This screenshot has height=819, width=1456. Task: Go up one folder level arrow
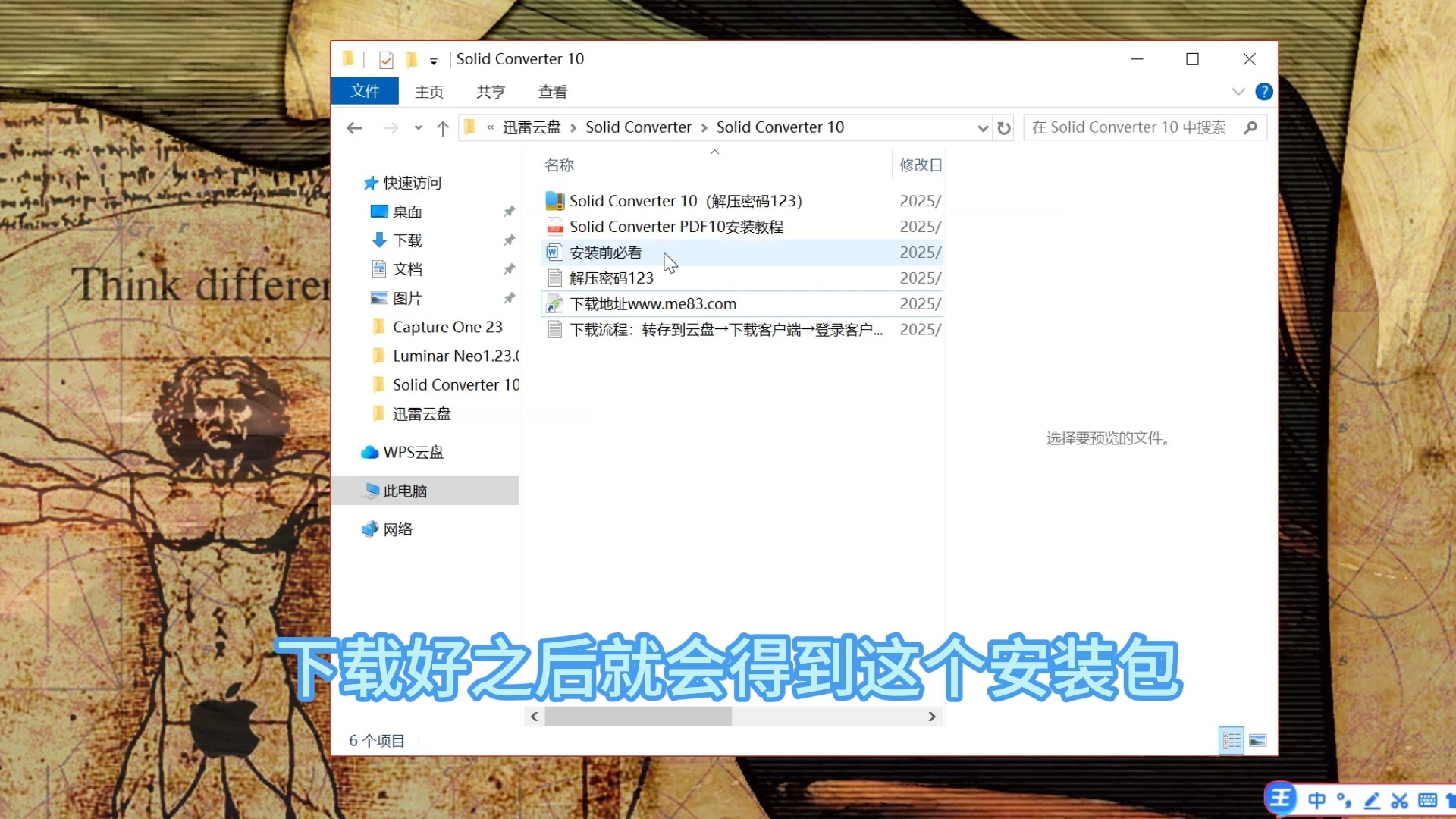point(443,128)
